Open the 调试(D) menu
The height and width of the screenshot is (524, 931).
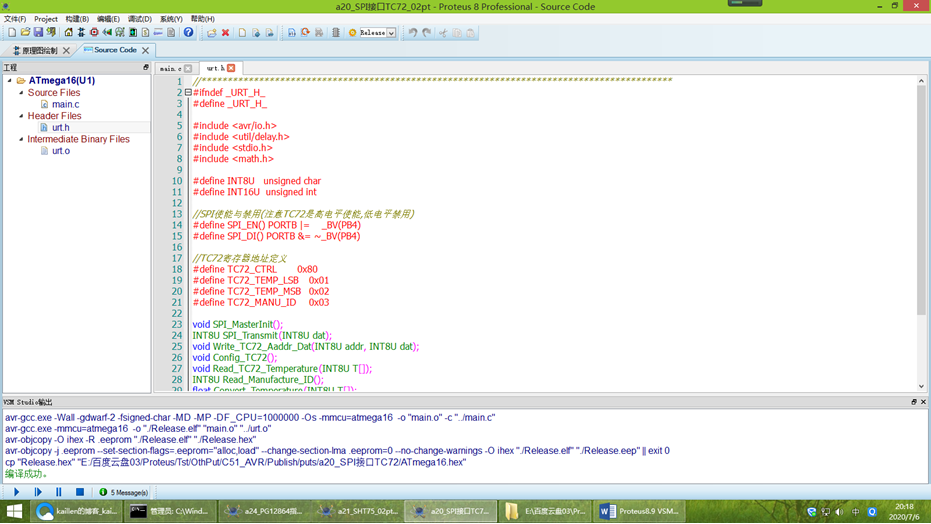point(140,19)
